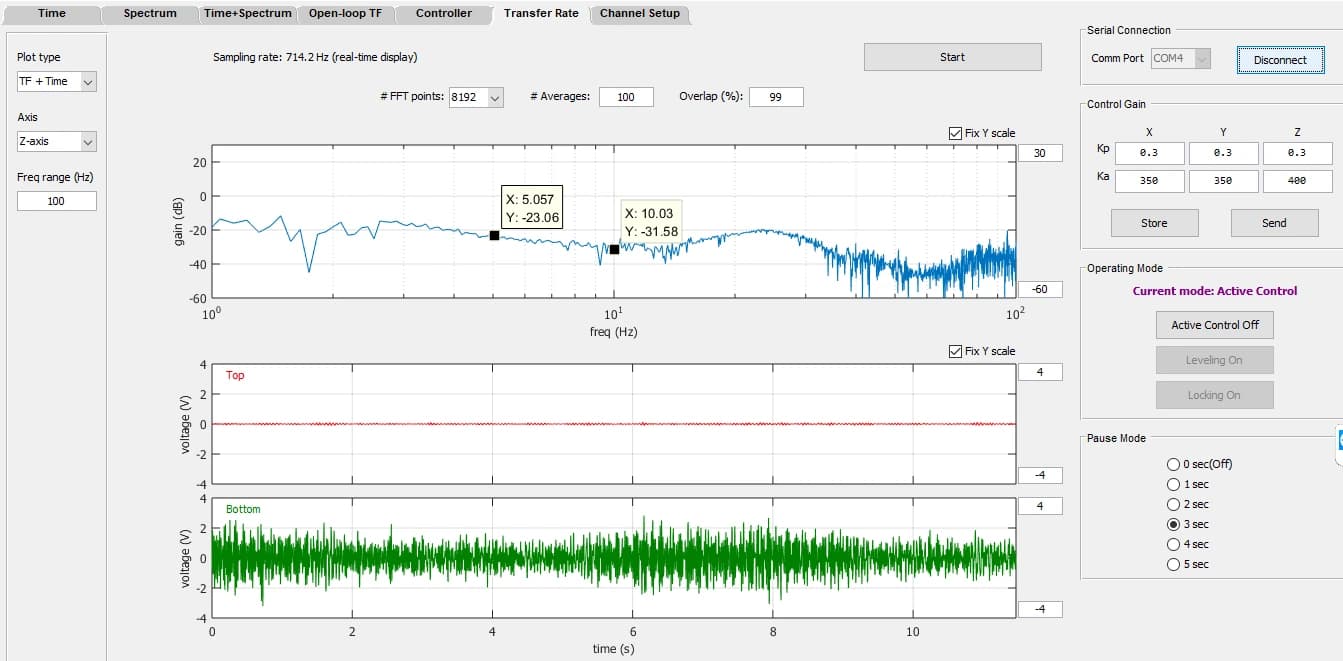
Task: Click the Sampling rate 714.2 Hz text
Action: [315, 57]
